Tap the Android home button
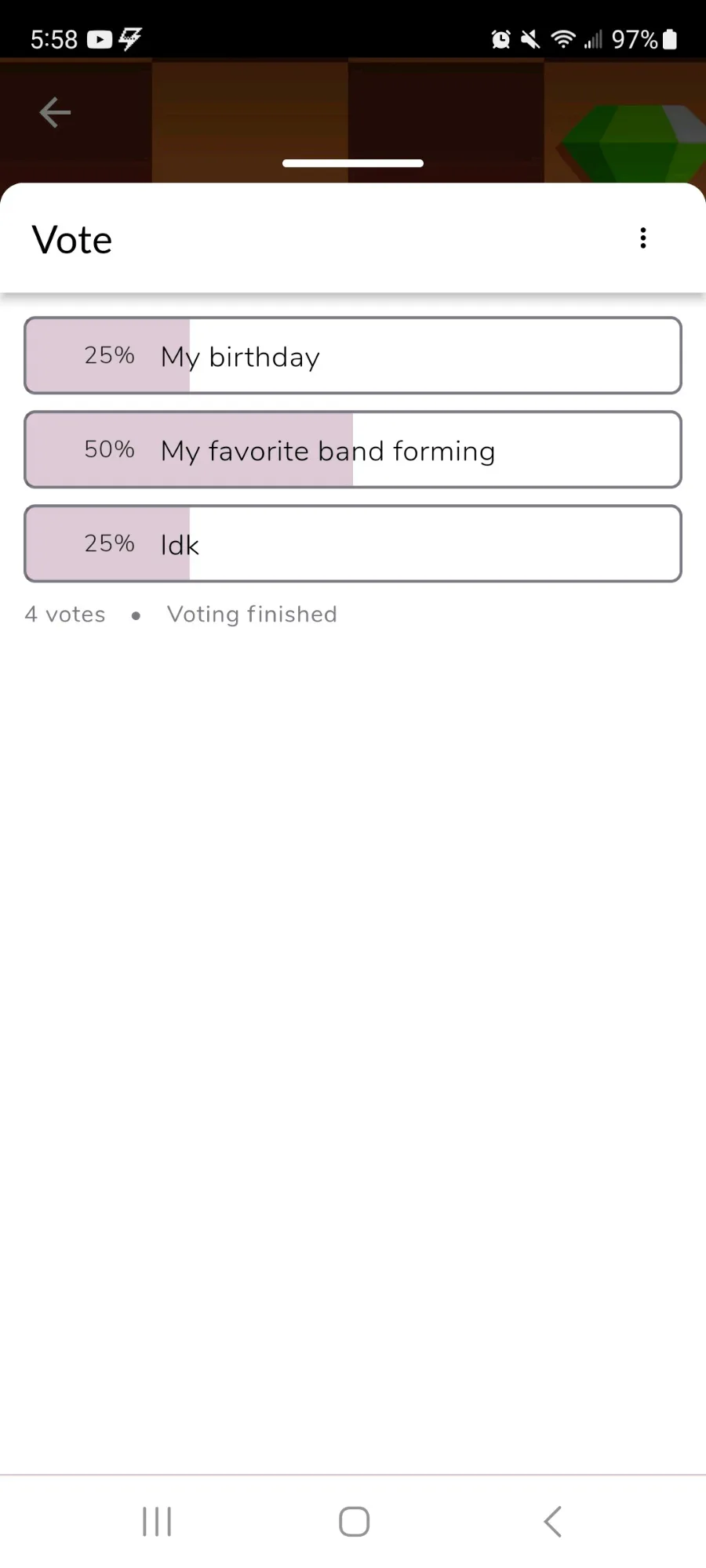 point(354,1522)
